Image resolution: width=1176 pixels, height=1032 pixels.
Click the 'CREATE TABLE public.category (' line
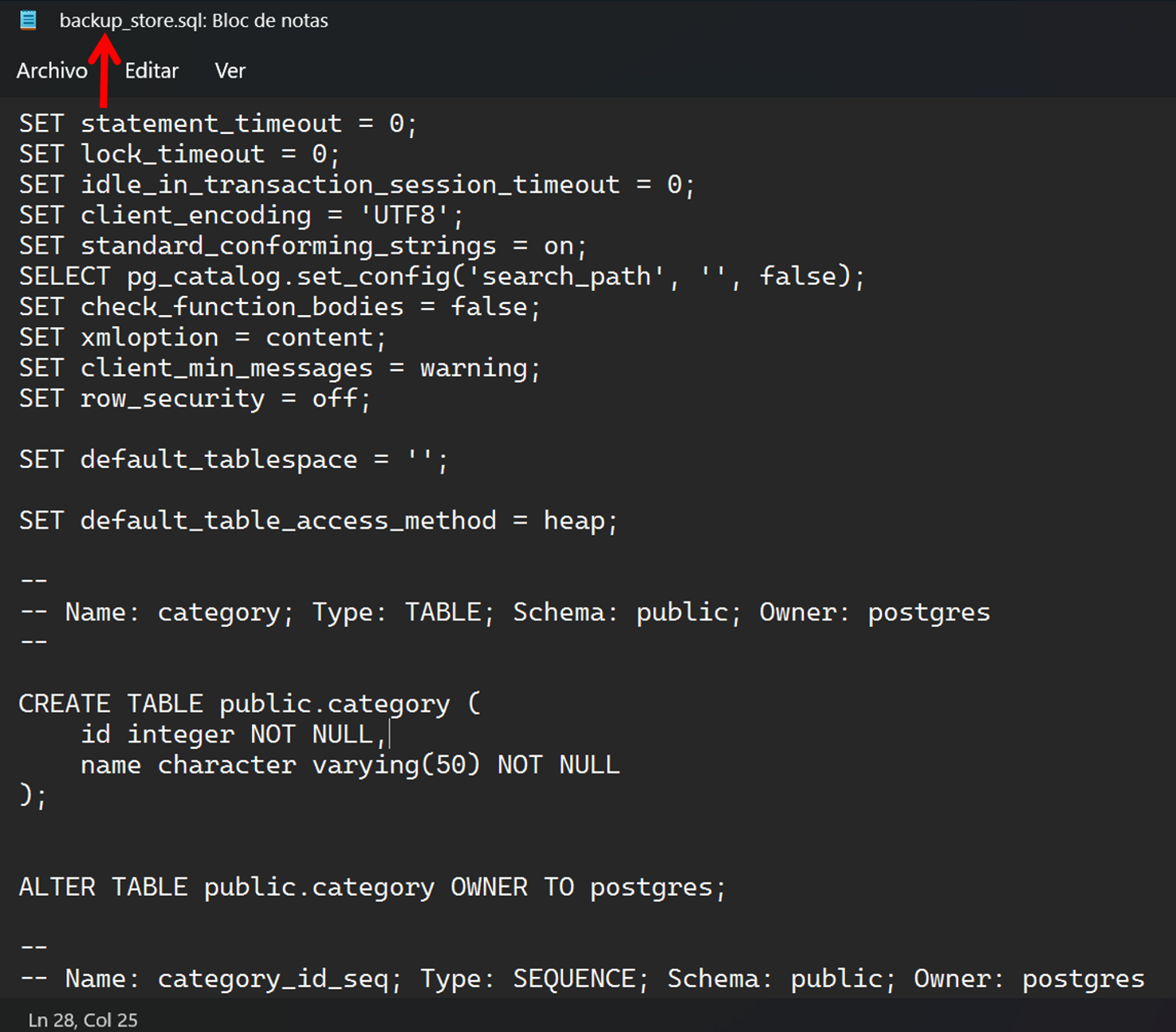tap(250, 704)
